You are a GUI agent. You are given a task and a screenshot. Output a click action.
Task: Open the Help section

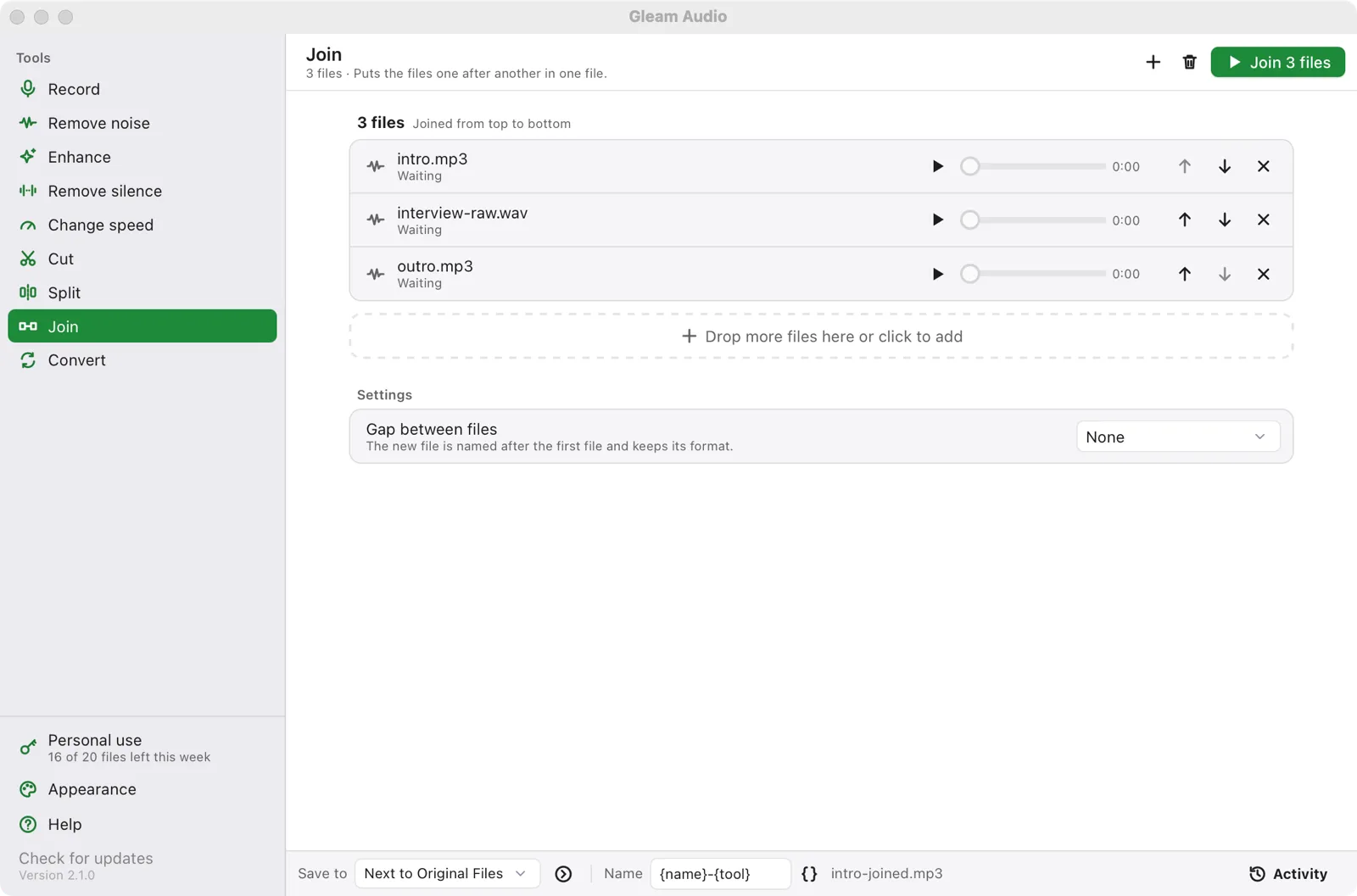142,824
